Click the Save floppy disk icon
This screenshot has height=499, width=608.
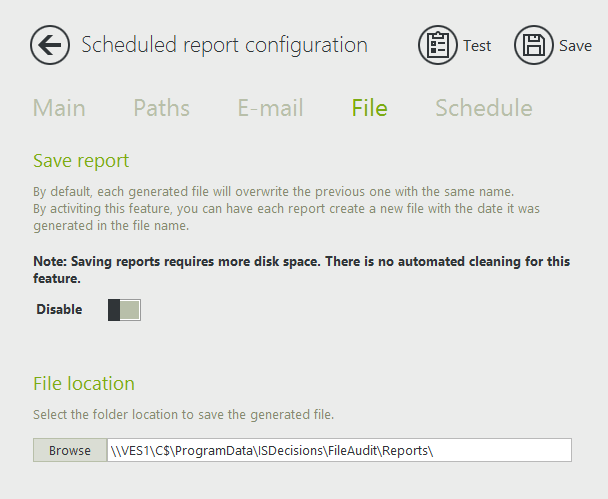[534, 45]
